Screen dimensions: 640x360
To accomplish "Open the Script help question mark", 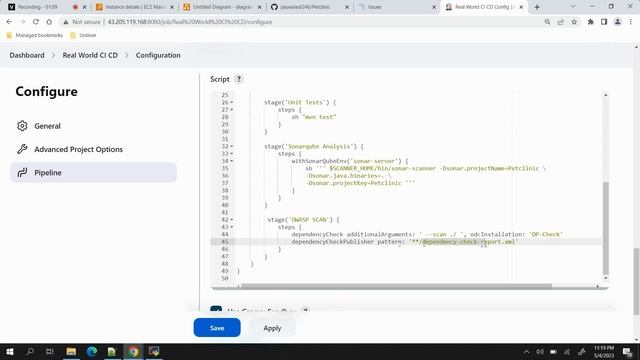I will (239, 79).
